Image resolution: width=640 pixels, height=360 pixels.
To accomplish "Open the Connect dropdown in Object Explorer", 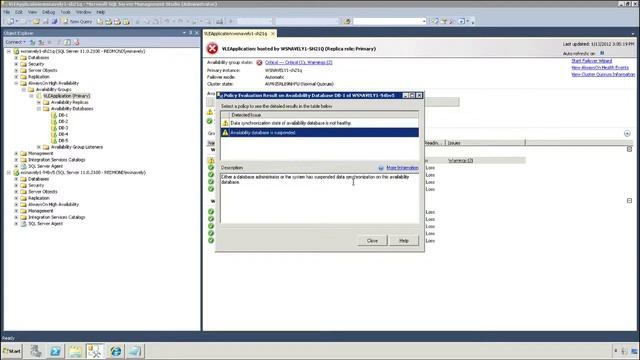I will (x=16, y=42).
